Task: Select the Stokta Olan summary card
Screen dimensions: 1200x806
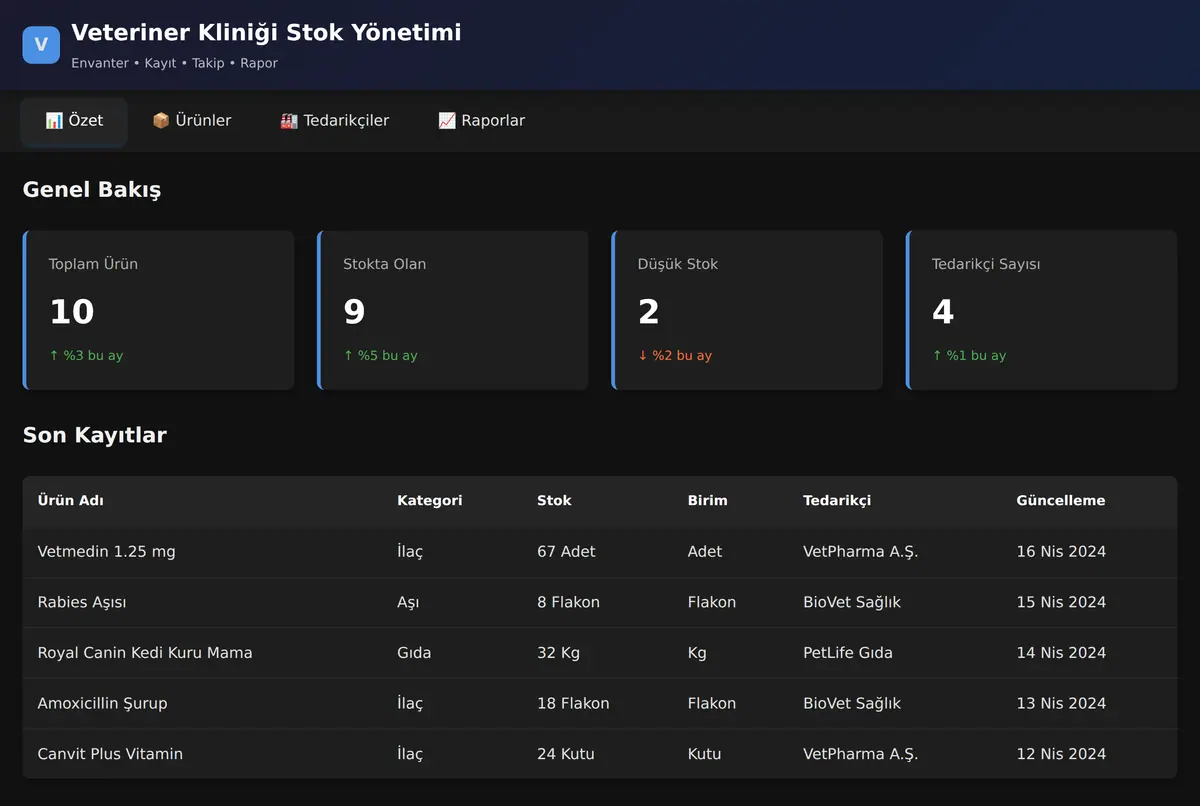Action: coord(453,310)
